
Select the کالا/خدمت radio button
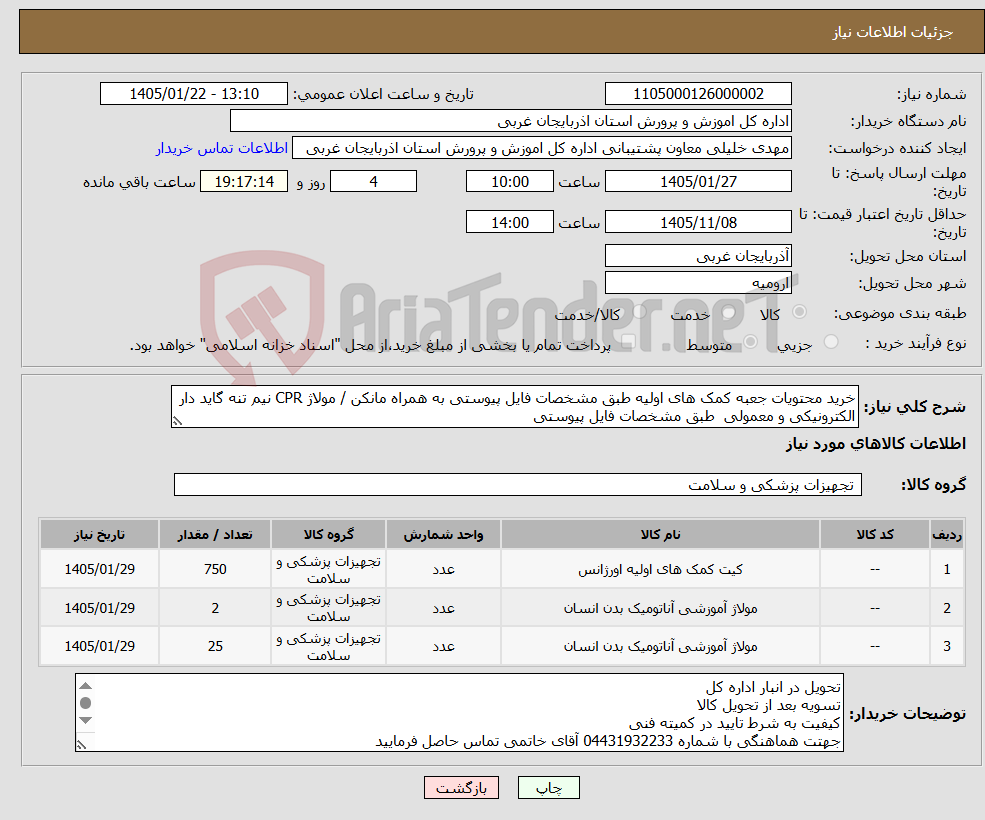coord(639,312)
